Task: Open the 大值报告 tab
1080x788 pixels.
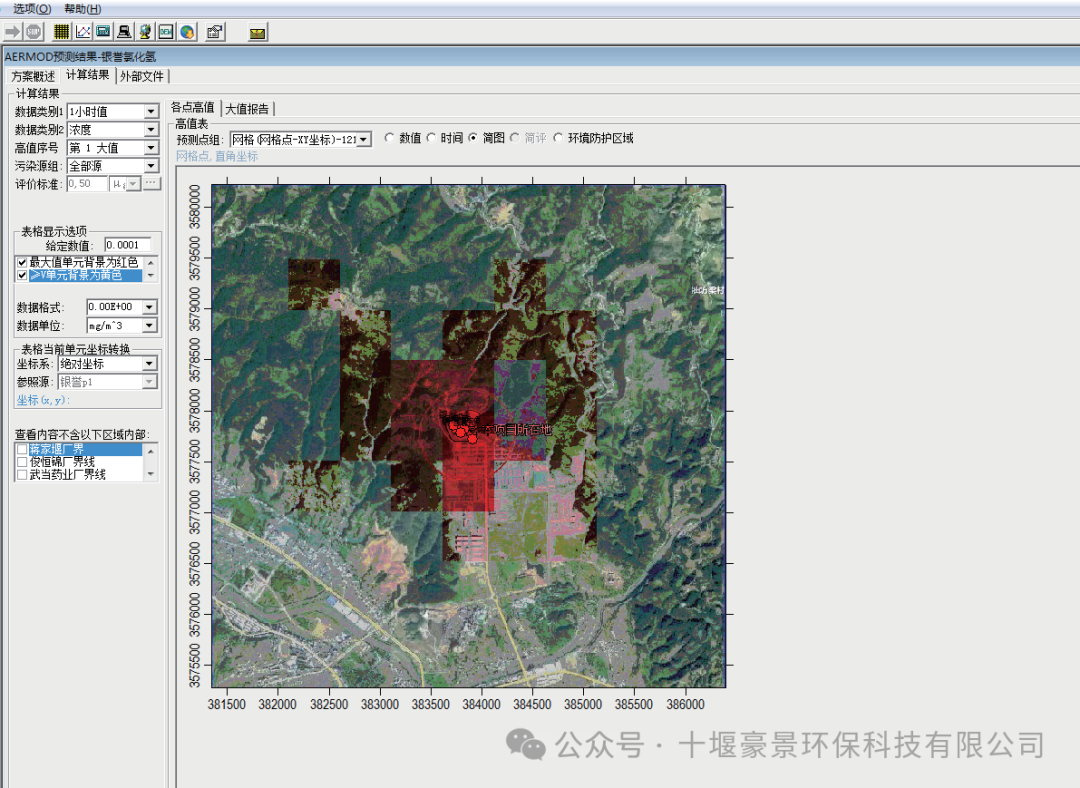Action: click(x=247, y=108)
